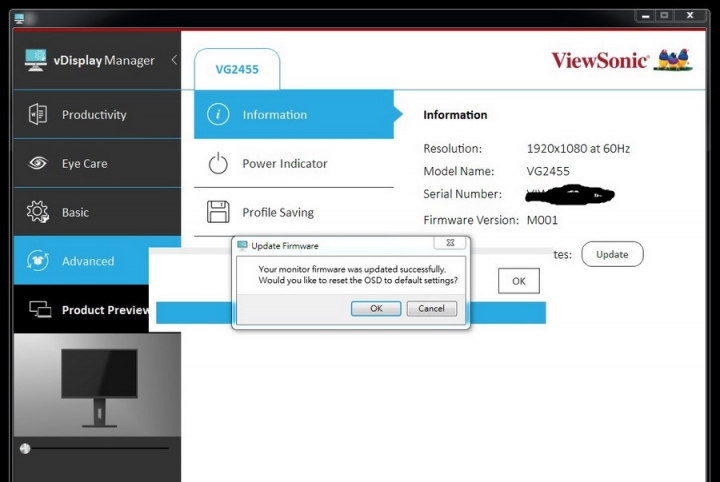Viewport: 720px width, 482px height.
Task: Click the Serial Number label
Action: click(x=462, y=194)
